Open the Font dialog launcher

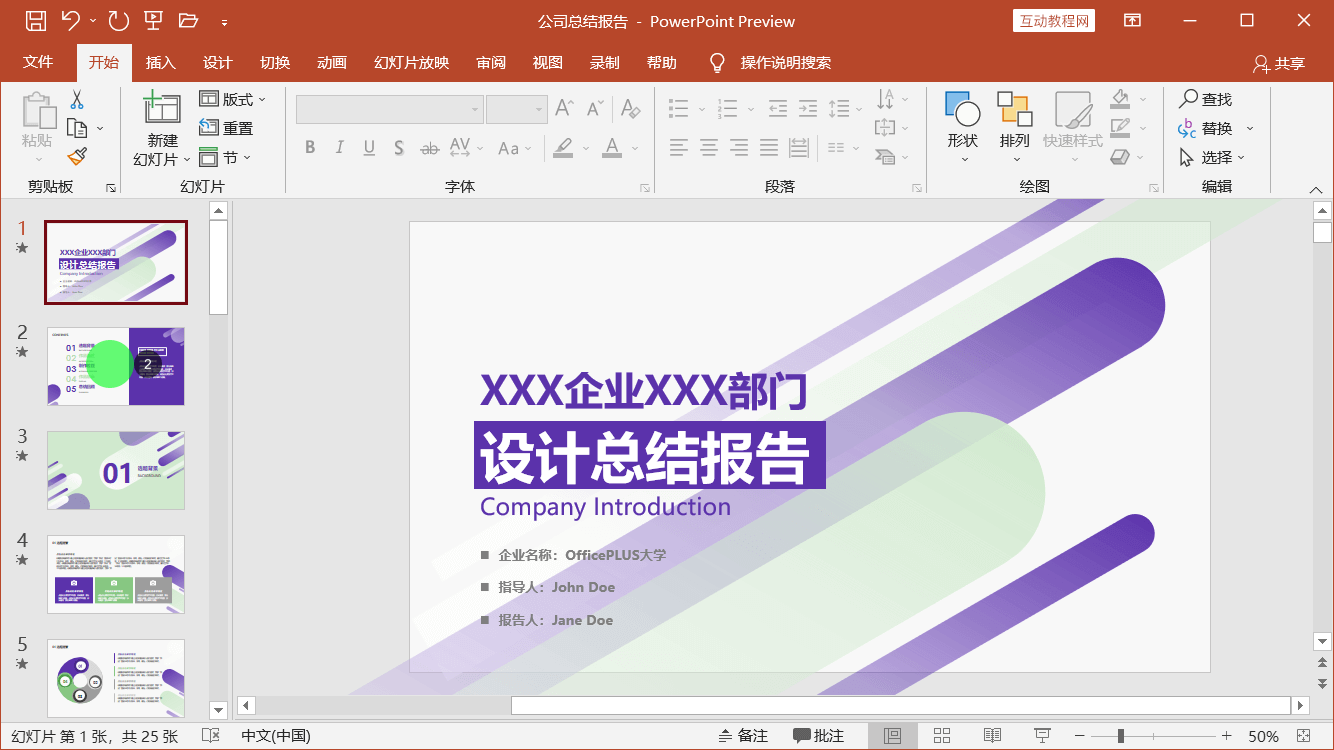point(646,188)
